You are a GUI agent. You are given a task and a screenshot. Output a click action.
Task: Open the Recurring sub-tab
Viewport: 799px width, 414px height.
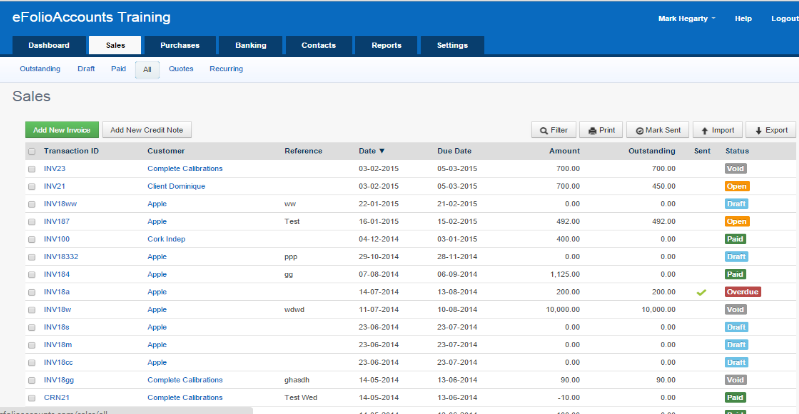tap(226, 69)
